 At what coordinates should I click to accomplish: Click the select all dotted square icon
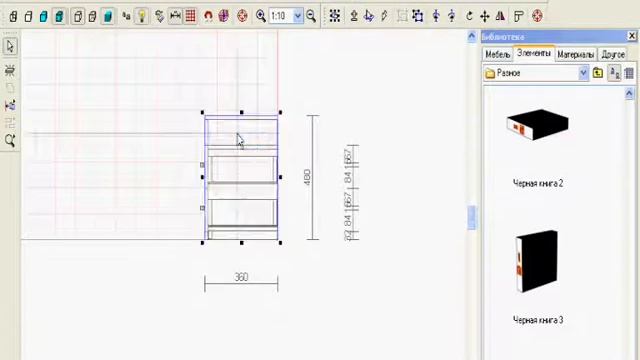coord(335,16)
